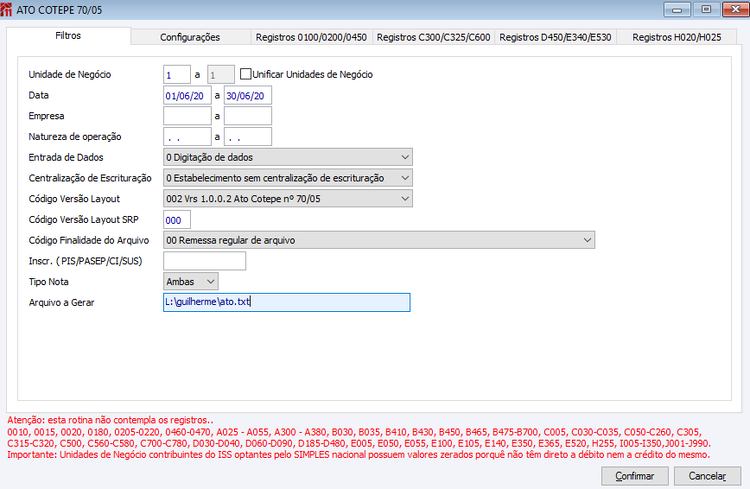
Task: Open Registros D450/E340/E530 tab
Action: point(555,37)
